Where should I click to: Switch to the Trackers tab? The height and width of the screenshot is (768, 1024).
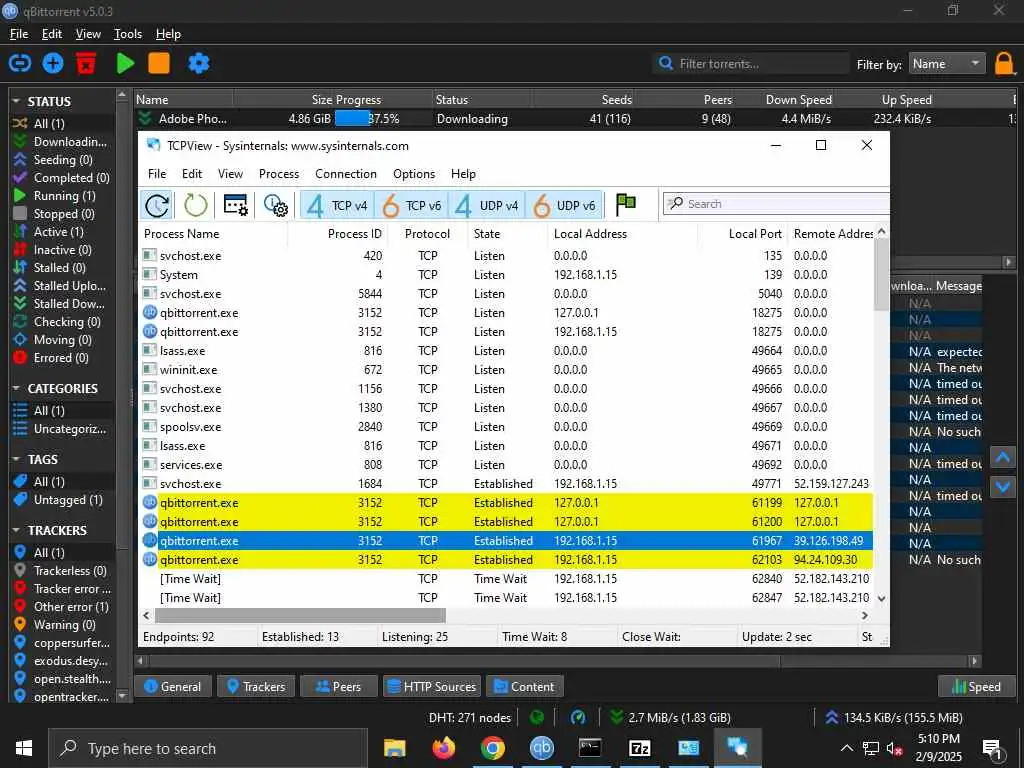pyautogui.click(x=257, y=686)
